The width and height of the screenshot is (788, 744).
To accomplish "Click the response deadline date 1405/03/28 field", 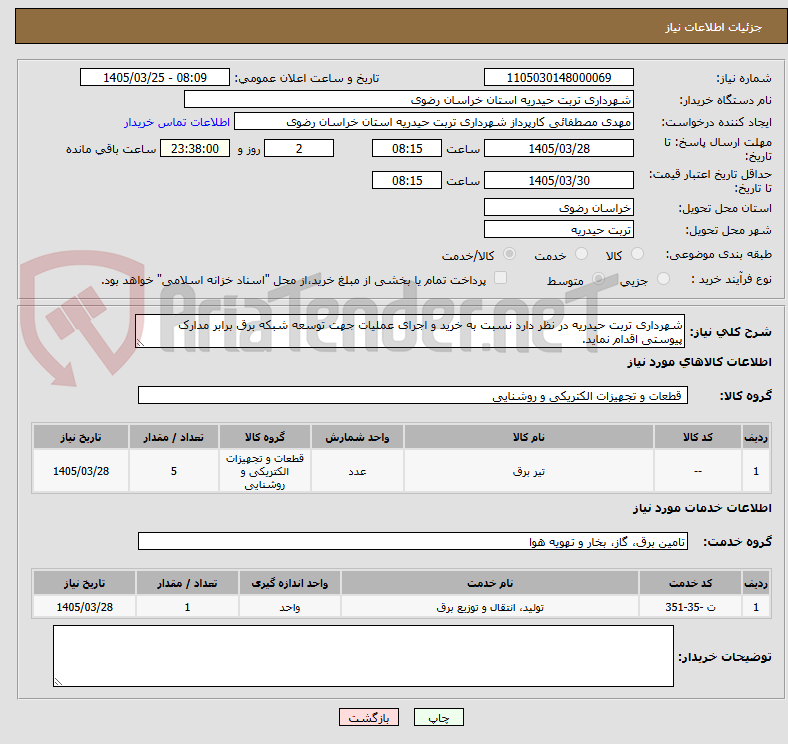I will click(558, 148).
